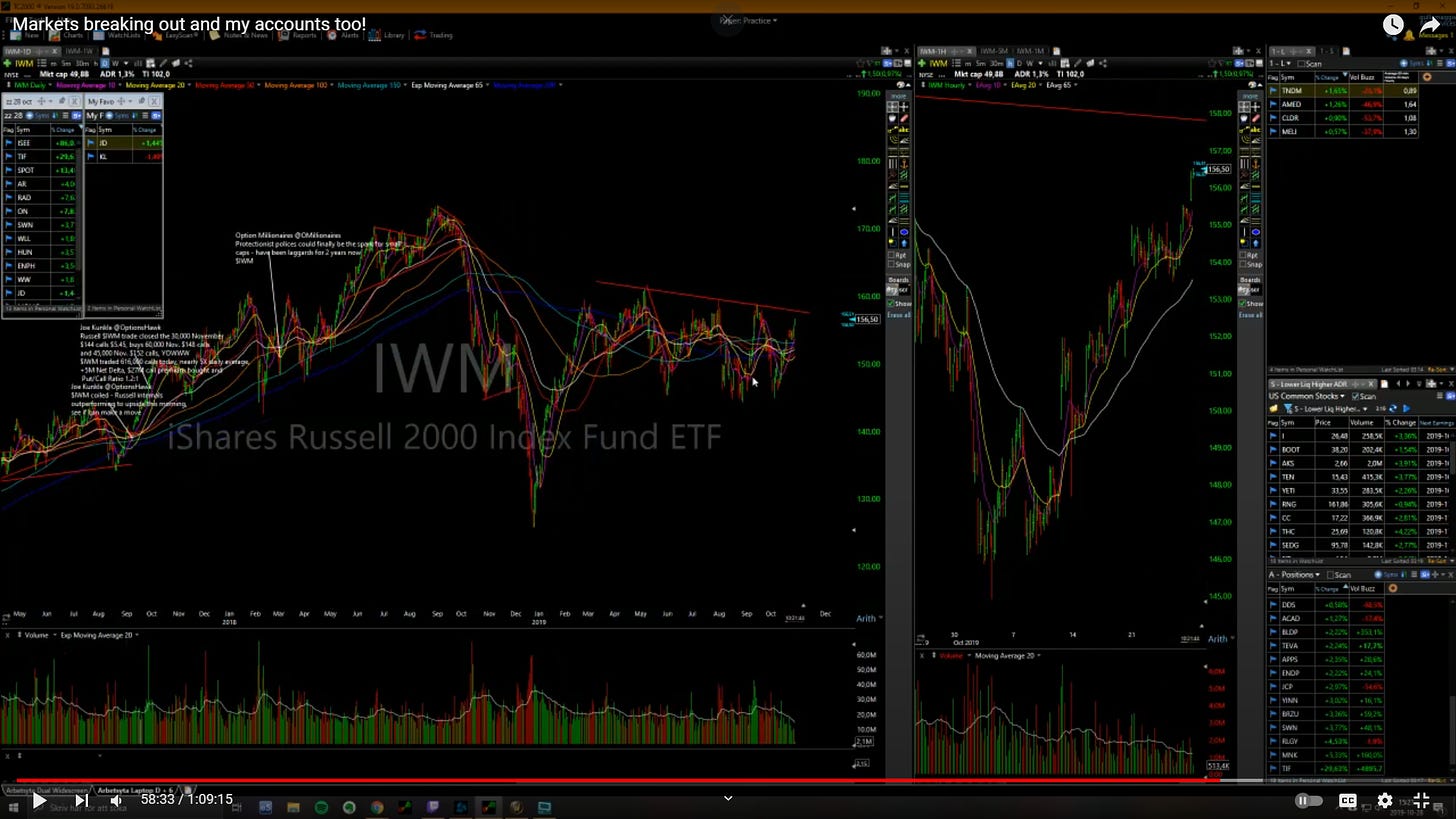Toggle closed captions CC button
1456x819 pixels.
tap(1347, 800)
